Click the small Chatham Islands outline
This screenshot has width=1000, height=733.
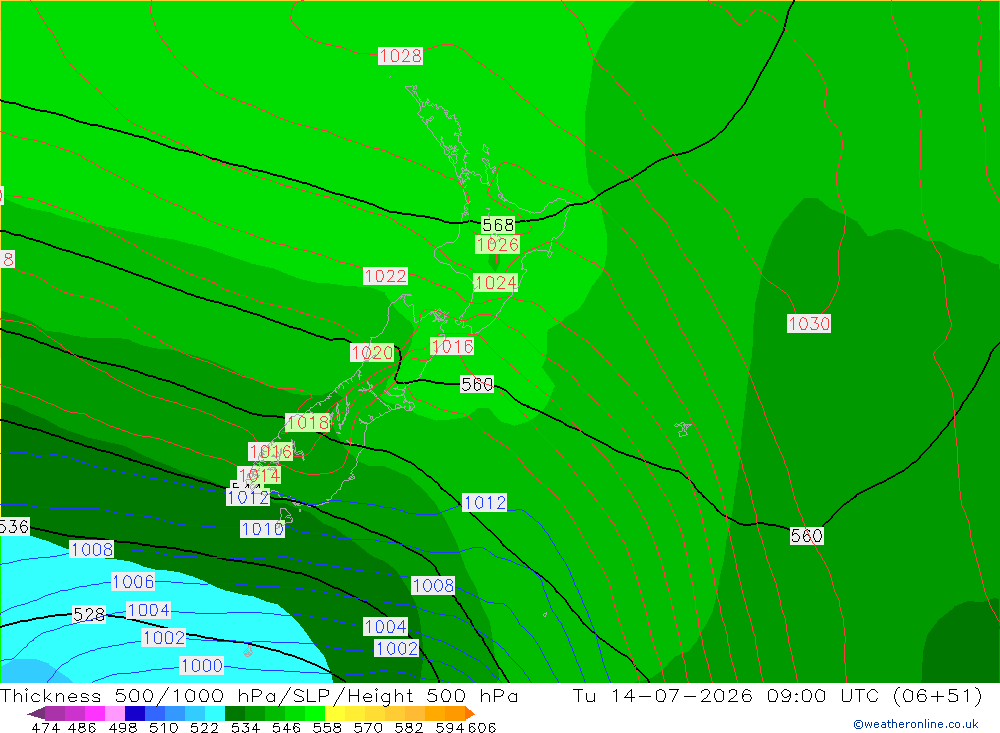click(683, 429)
